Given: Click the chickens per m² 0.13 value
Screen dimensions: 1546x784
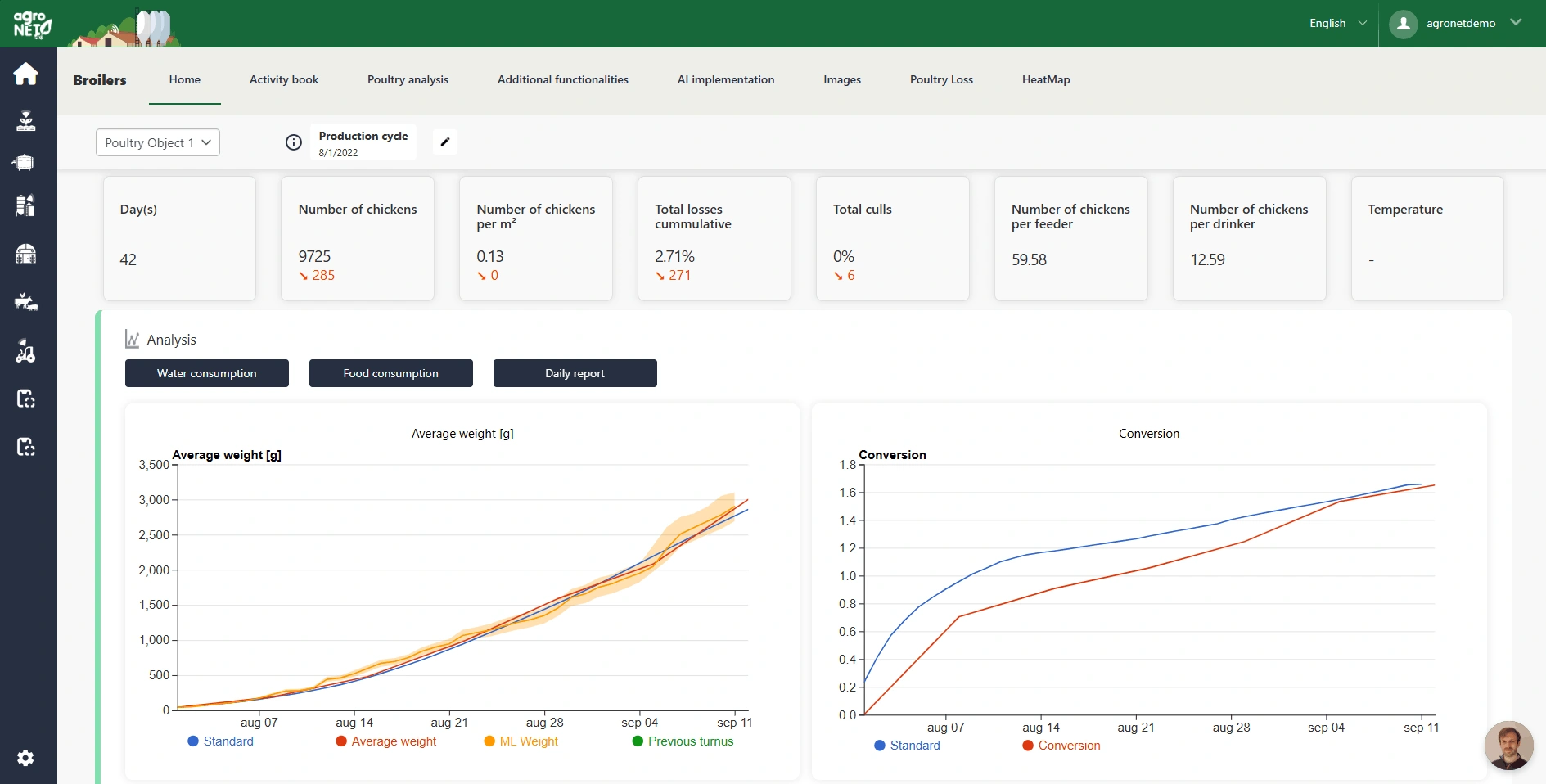Looking at the screenshot, I should pyautogui.click(x=490, y=256).
